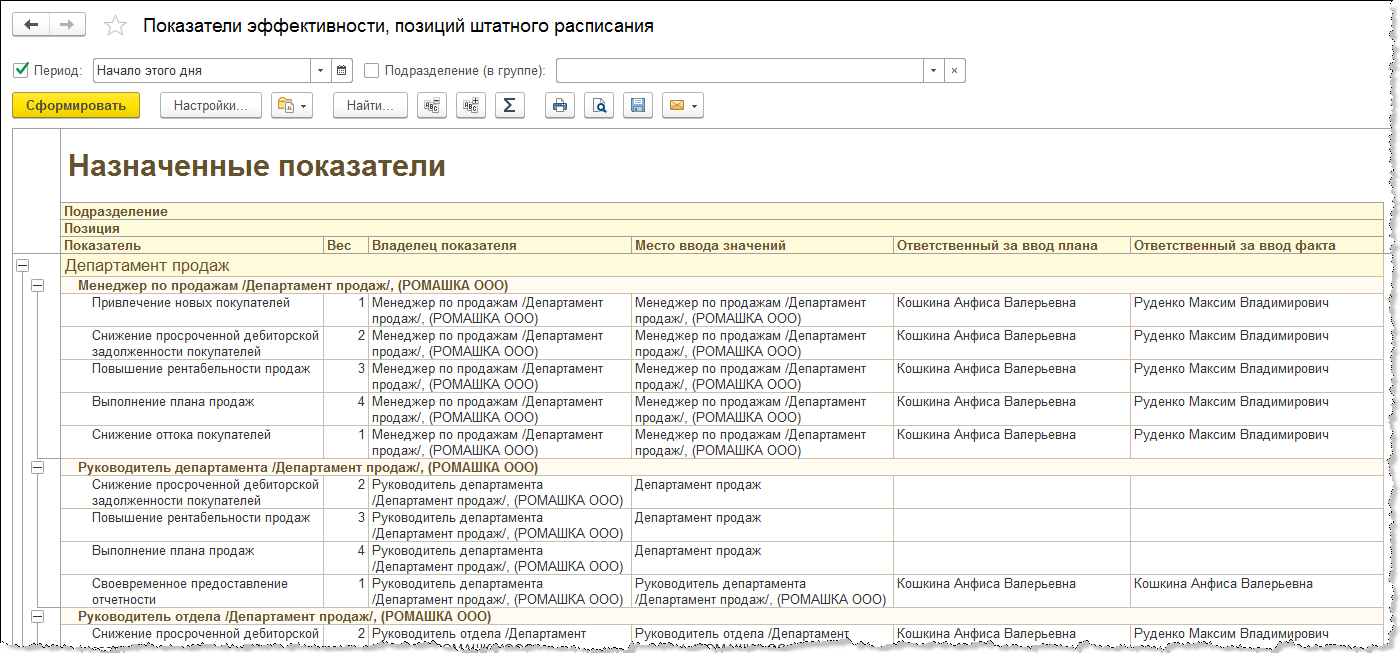Clear the Подразделение field with X
The height and width of the screenshot is (653, 1400).
pos(955,71)
